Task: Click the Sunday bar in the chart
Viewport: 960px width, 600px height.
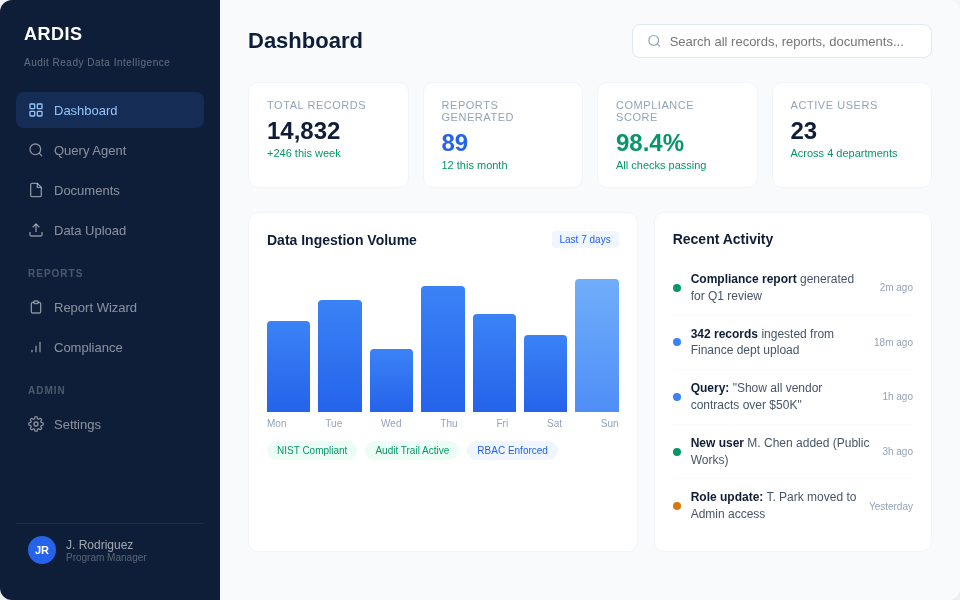Action: click(x=596, y=345)
